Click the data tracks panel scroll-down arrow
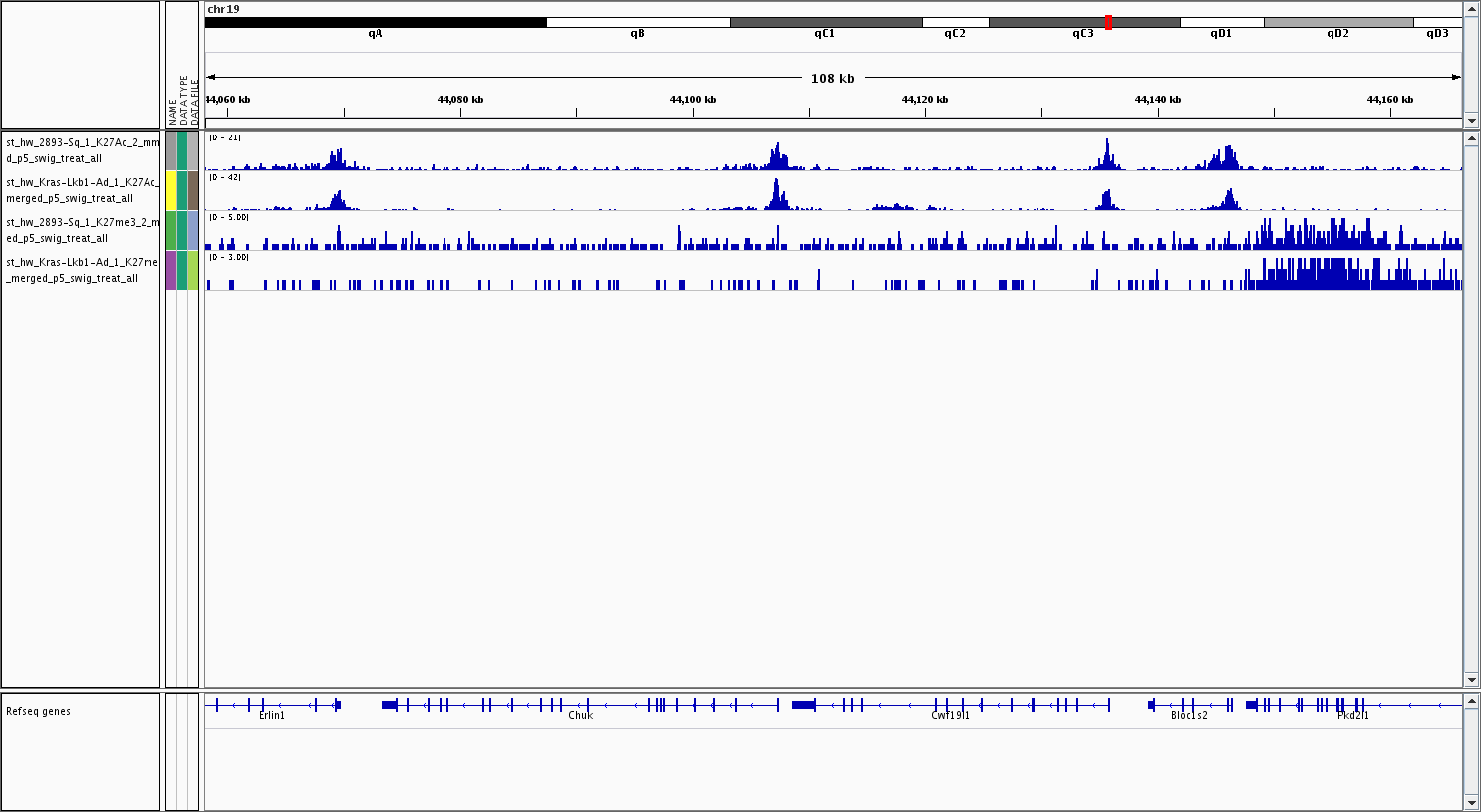This screenshot has height=812, width=1481. tap(1471, 680)
